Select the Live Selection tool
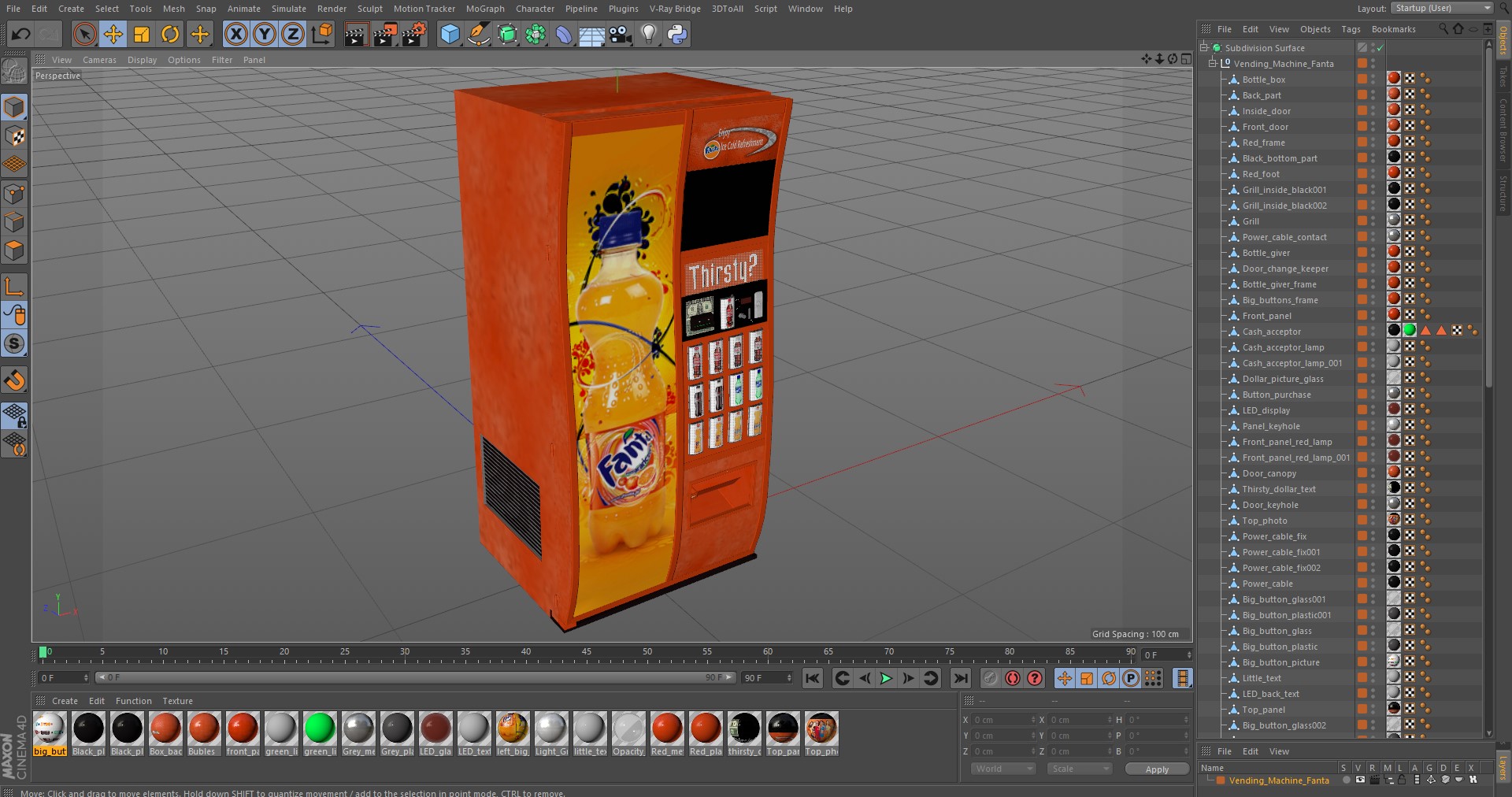 coord(85,34)
